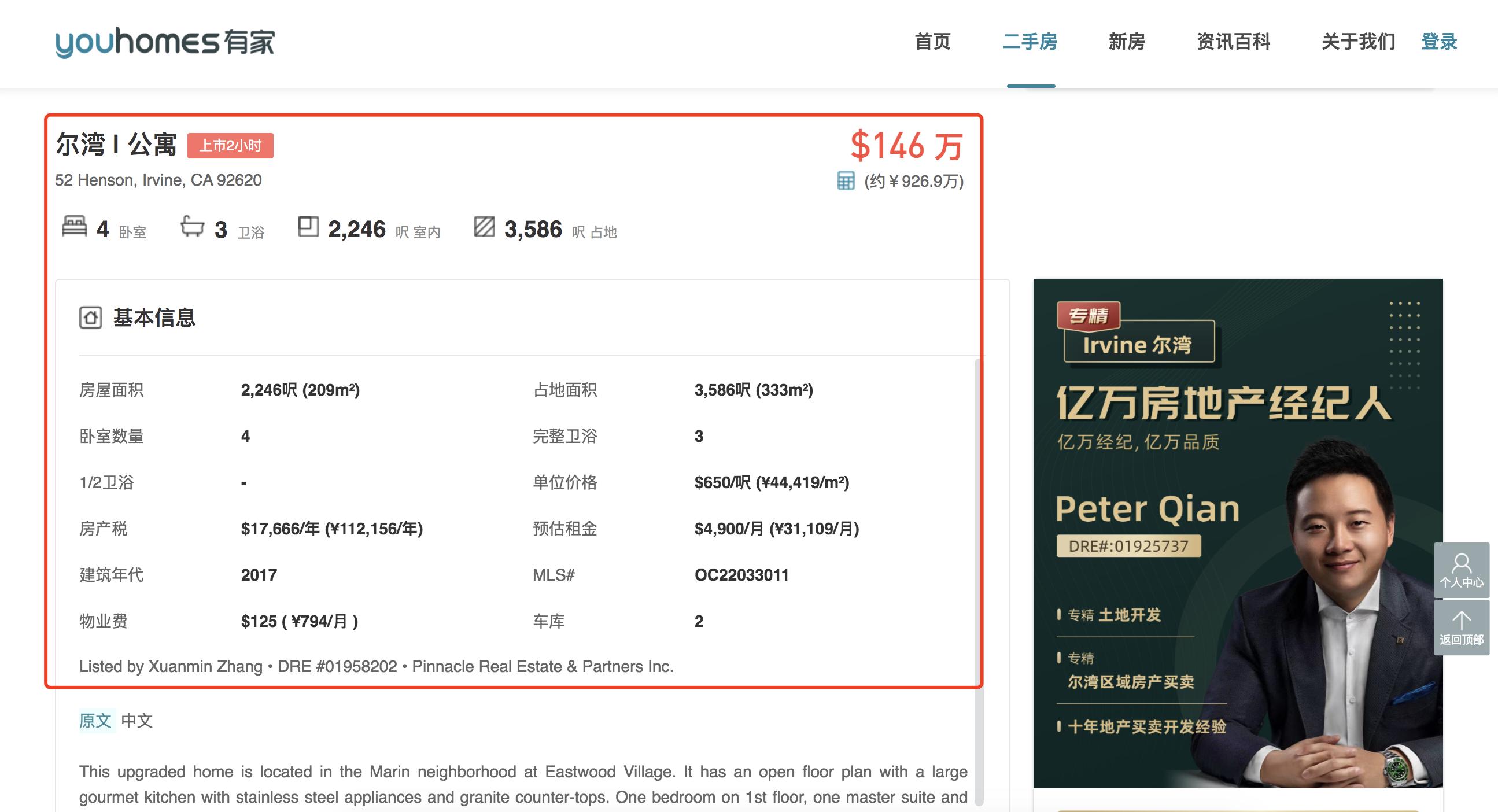Click the bed icon next to bedroom count
The height and width of the screenshot is (812, 1498).
click(x=75, y=227)
